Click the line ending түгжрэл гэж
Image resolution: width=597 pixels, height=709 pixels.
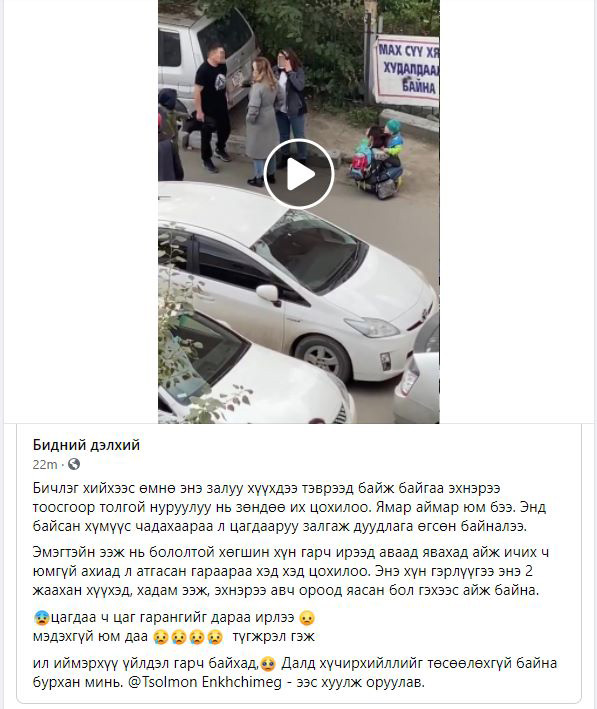click(x=174, y=637)
